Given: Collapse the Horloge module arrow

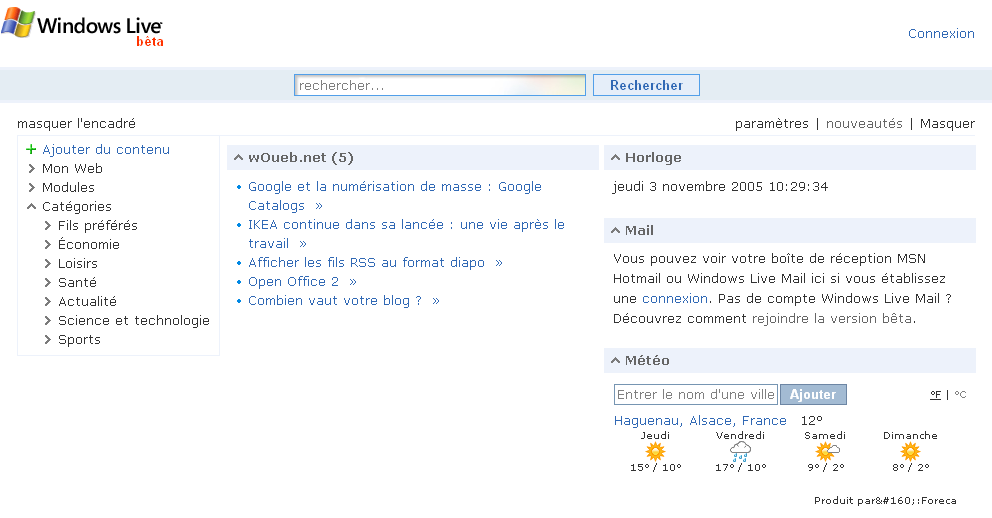Looking at the screenshot, I should [615, 157].
